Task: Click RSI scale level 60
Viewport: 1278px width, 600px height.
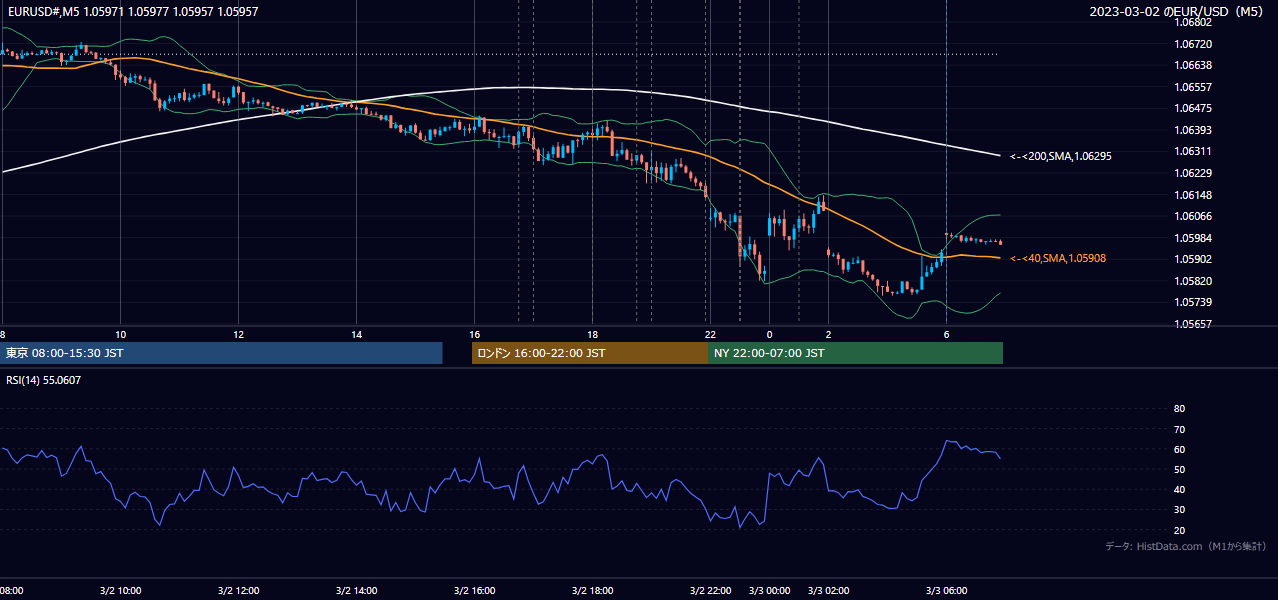Action: click(1179, 449)
